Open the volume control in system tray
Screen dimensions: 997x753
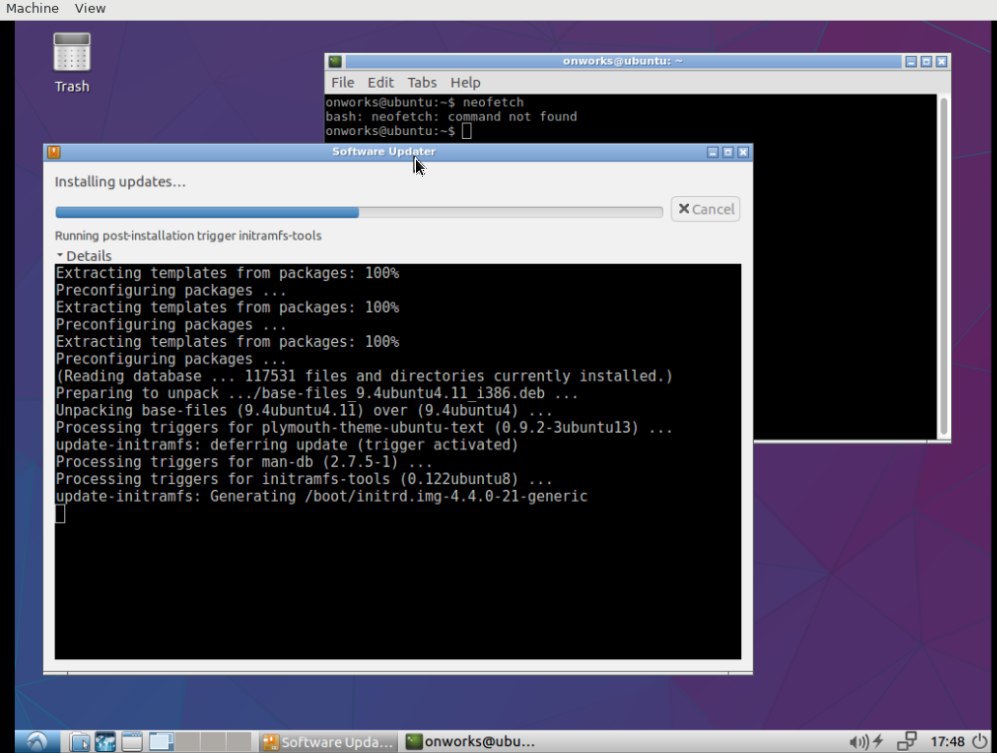pyautogui.click(x=858, y=742)
